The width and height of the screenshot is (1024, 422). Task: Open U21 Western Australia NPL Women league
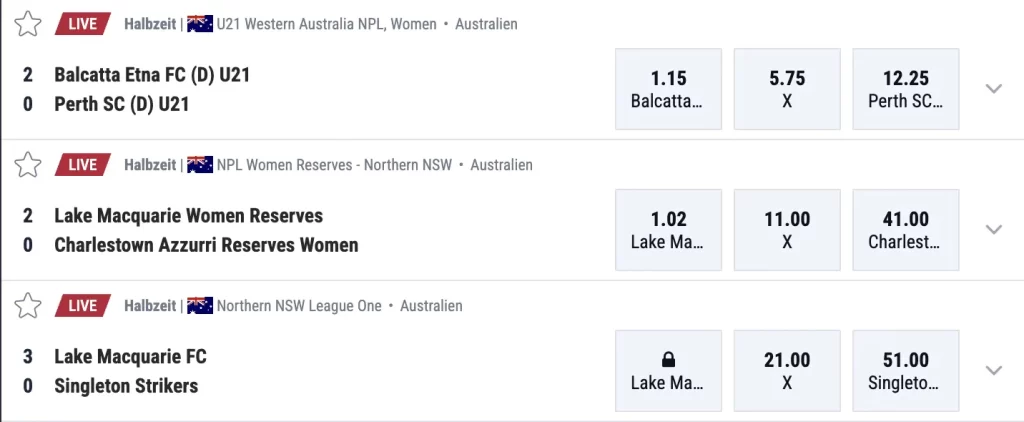(326, 24)
